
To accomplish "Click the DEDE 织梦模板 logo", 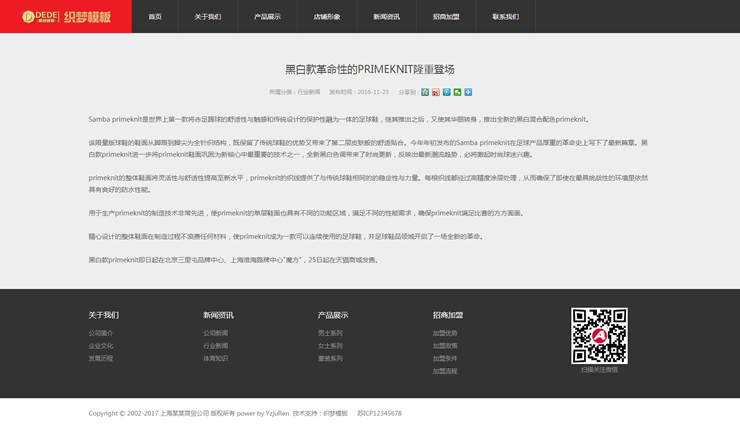I will tap(66, 17).
